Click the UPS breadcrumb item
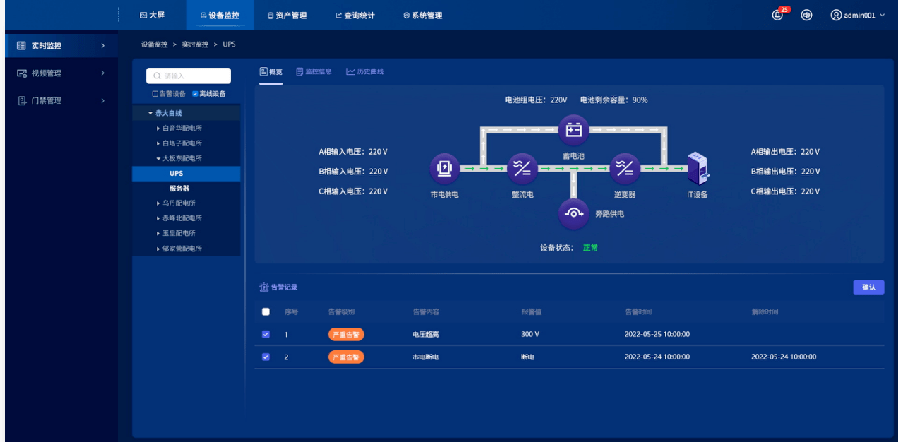The width and height of the screenshot is (898, 442). (x=229, y=44)
